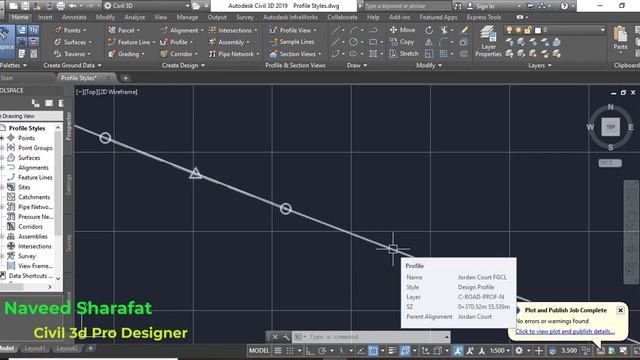Click the keyword search box in title bar
Viewport: 640px width, 360px height.
(407, 6)
